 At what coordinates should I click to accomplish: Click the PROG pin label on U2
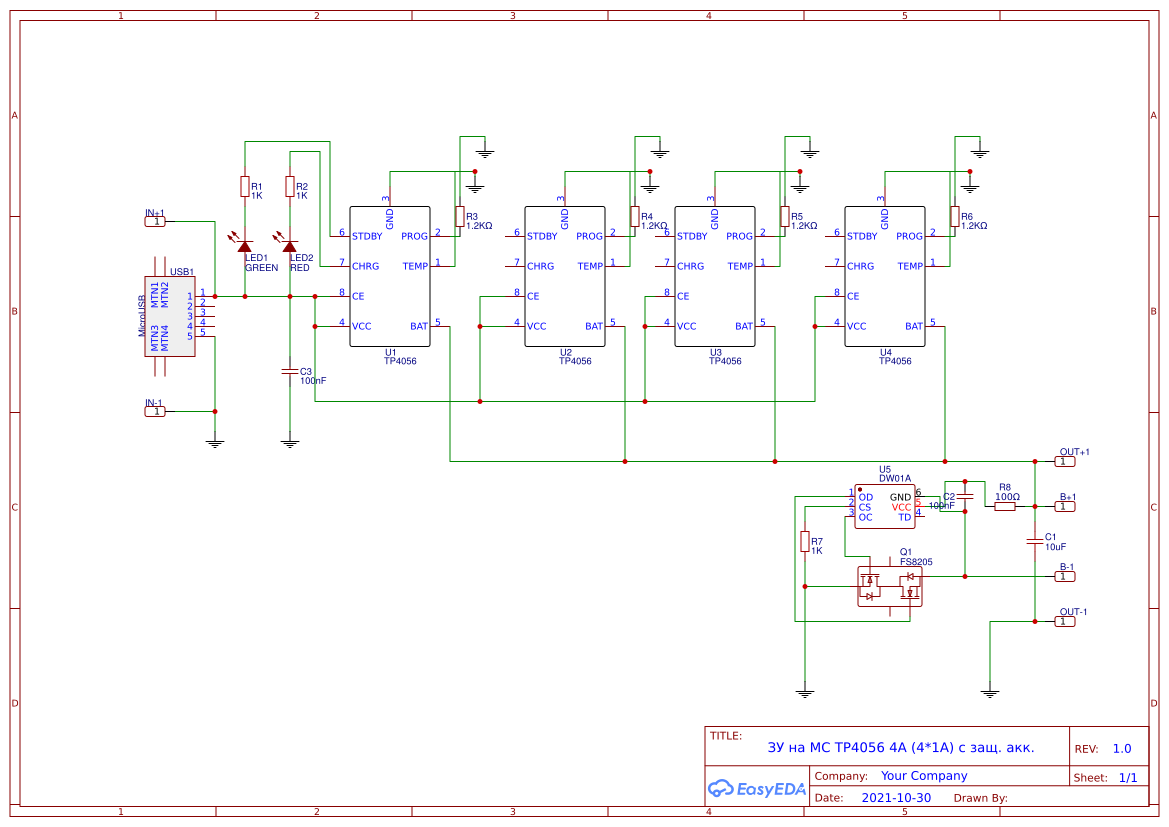tap(589, 236)
